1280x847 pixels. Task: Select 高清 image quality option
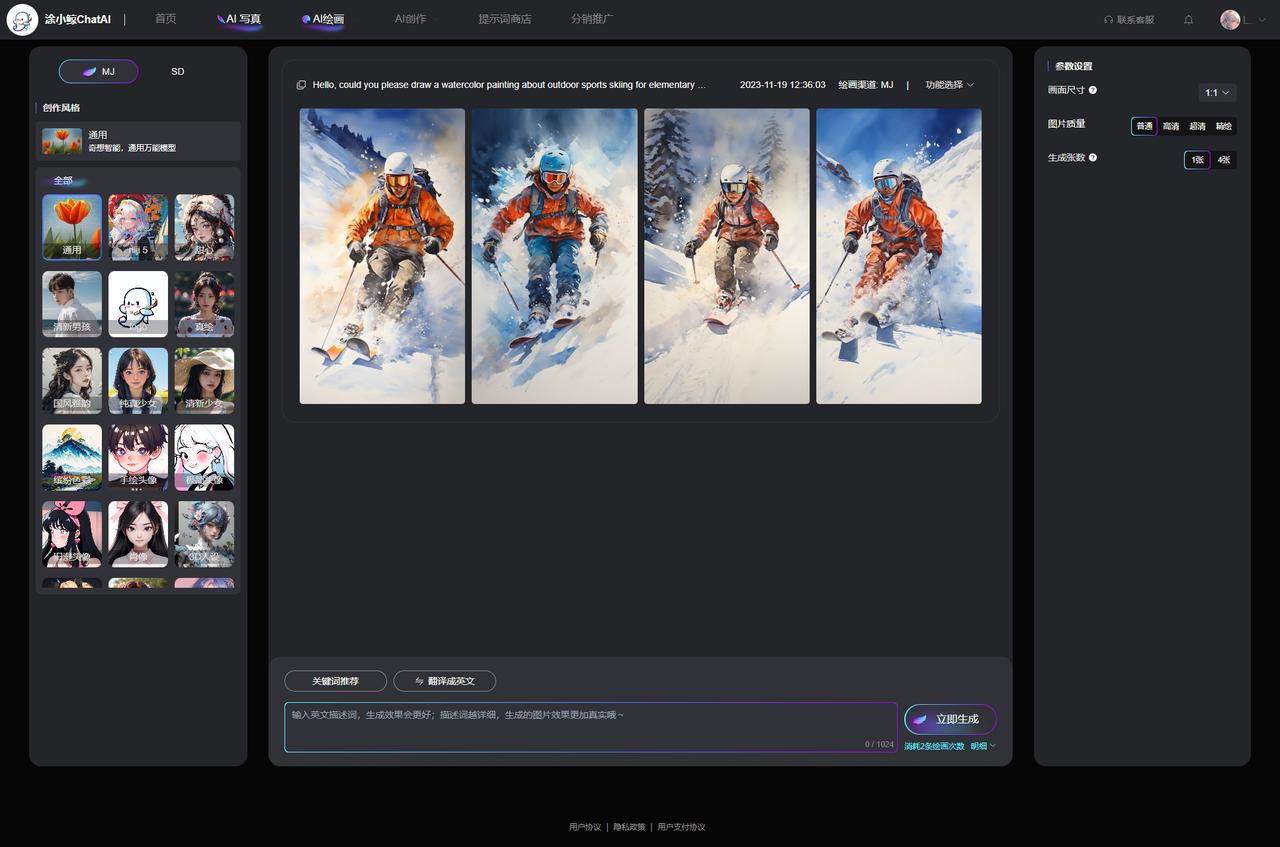click(1170, 126)
